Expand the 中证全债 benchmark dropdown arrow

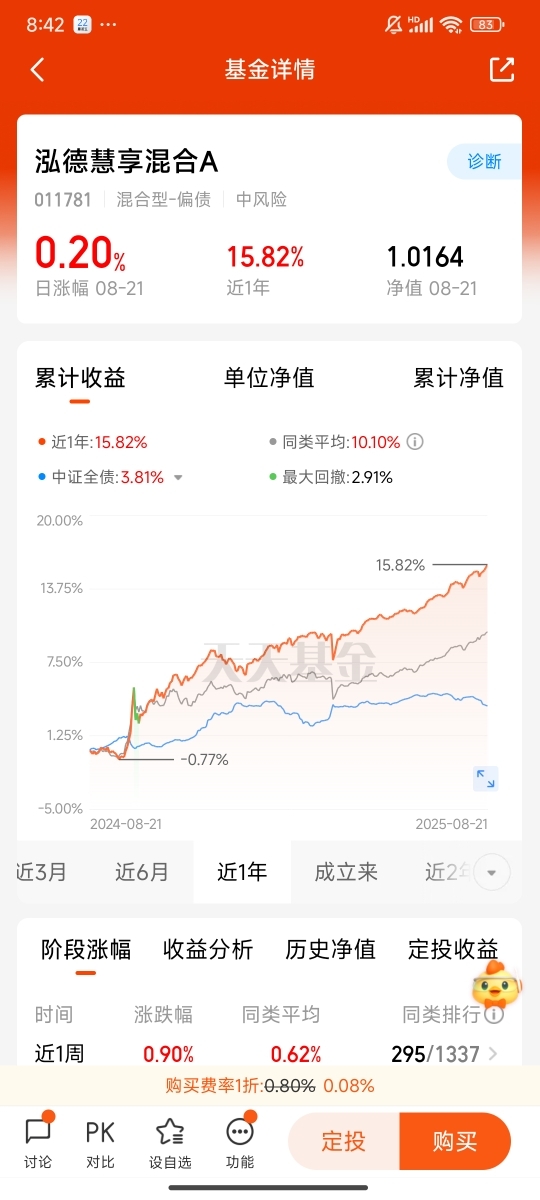[178, 478]
